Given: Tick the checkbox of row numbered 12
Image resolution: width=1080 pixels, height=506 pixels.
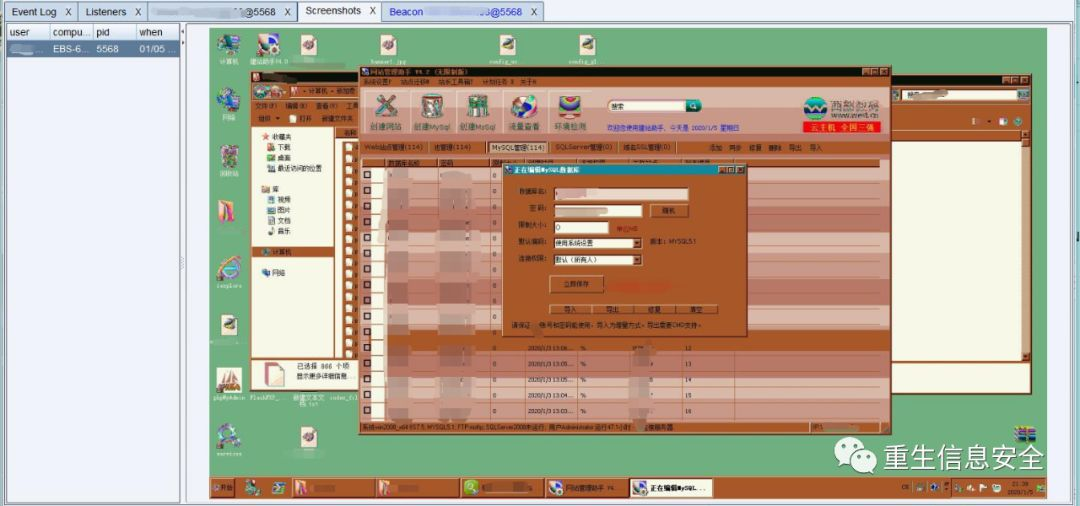Looking at the screenshot, I should coord(367,348).
